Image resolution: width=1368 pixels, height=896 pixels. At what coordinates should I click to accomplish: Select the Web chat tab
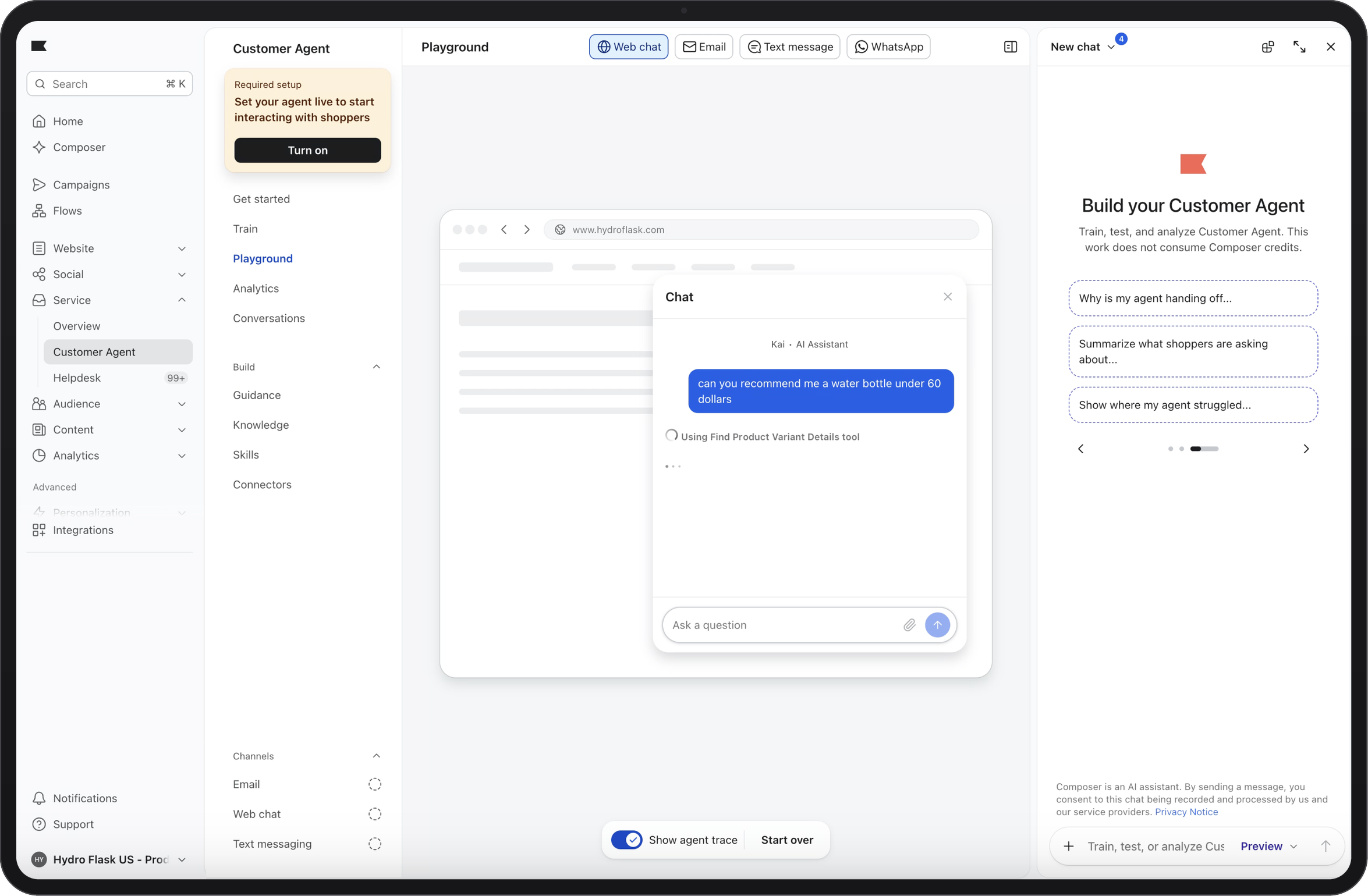point(628,47)
